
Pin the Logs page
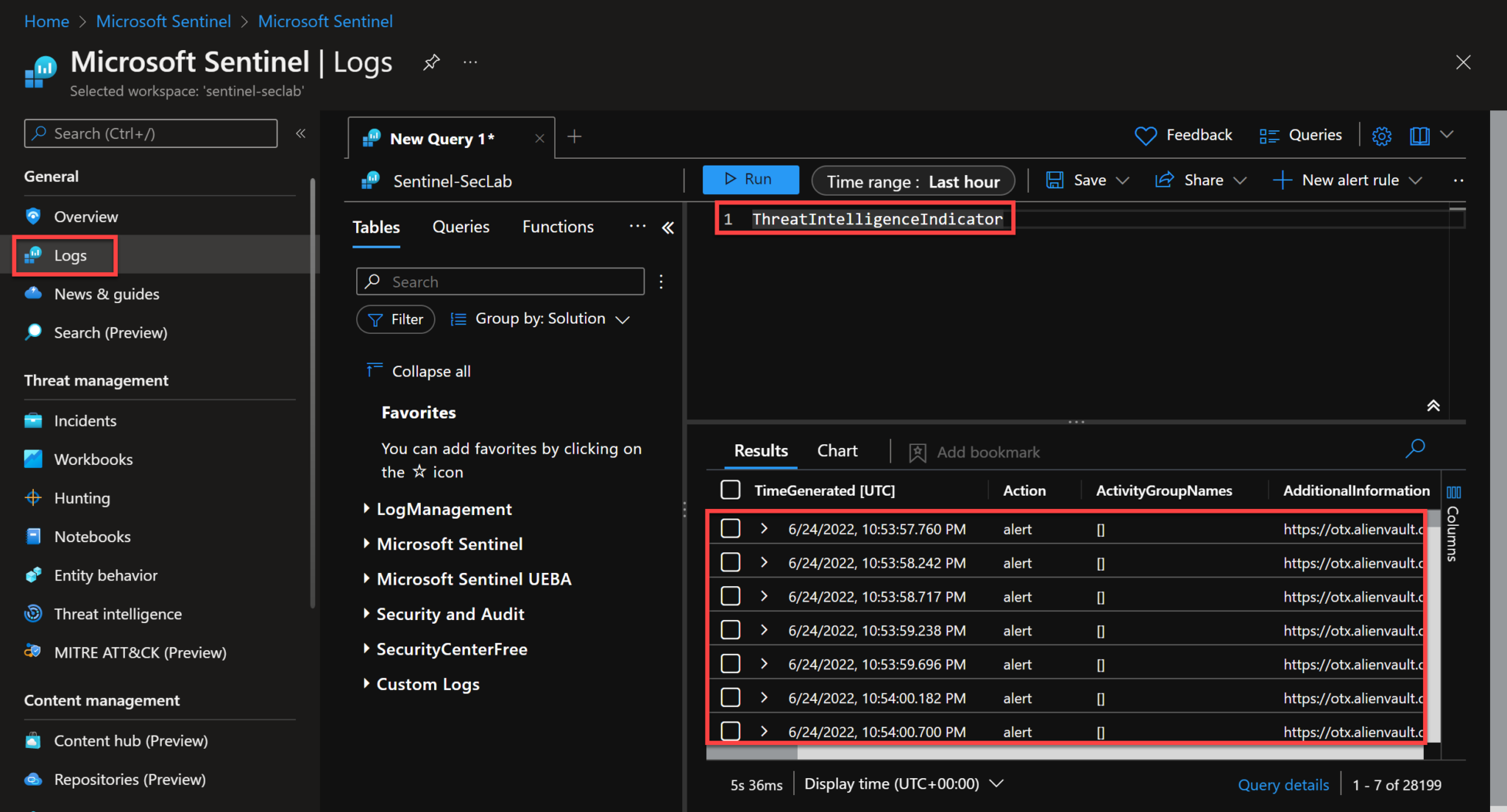click(x=431, y=62)
